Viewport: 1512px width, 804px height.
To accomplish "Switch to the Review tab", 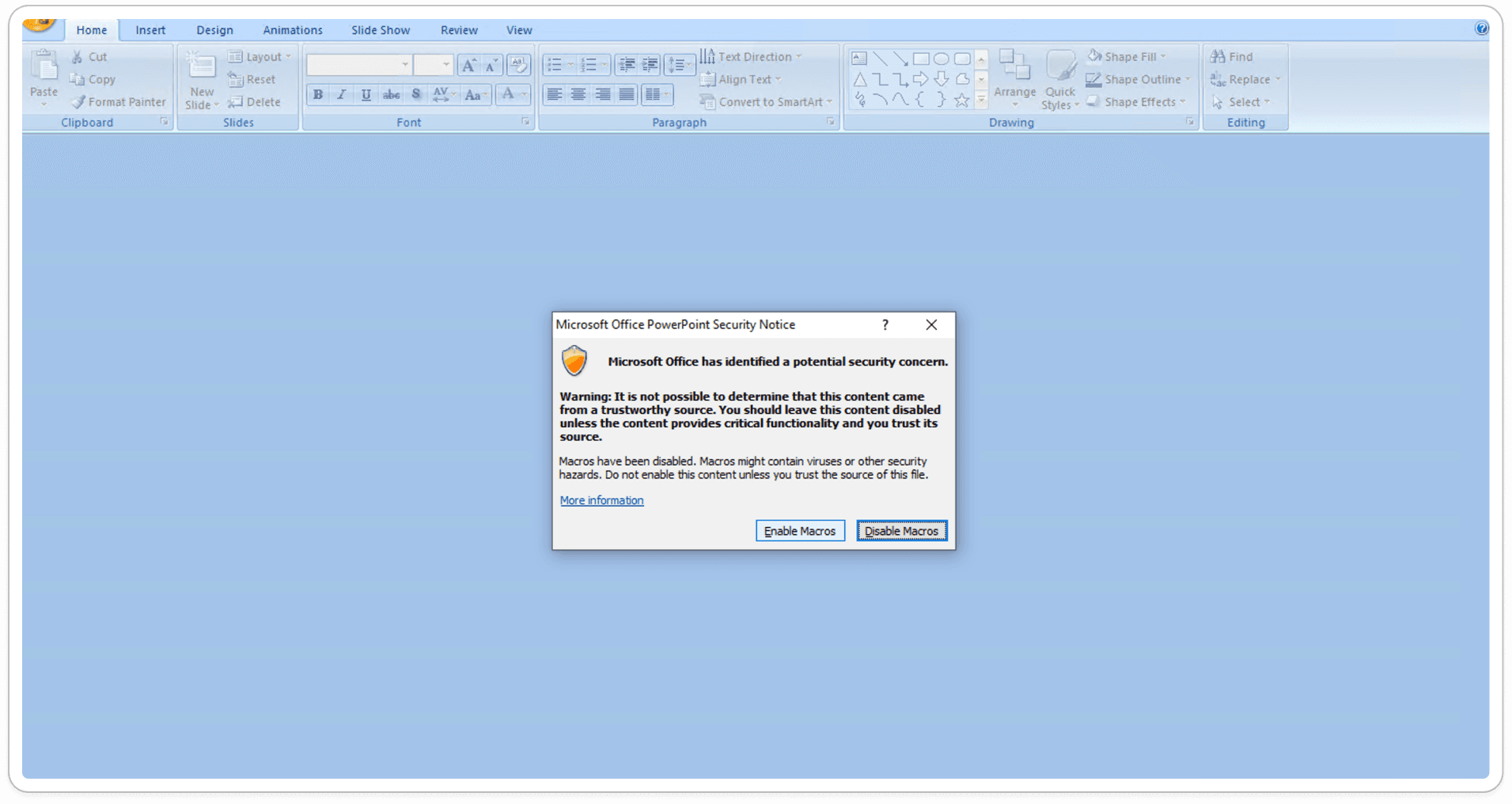I will point(459,30).
